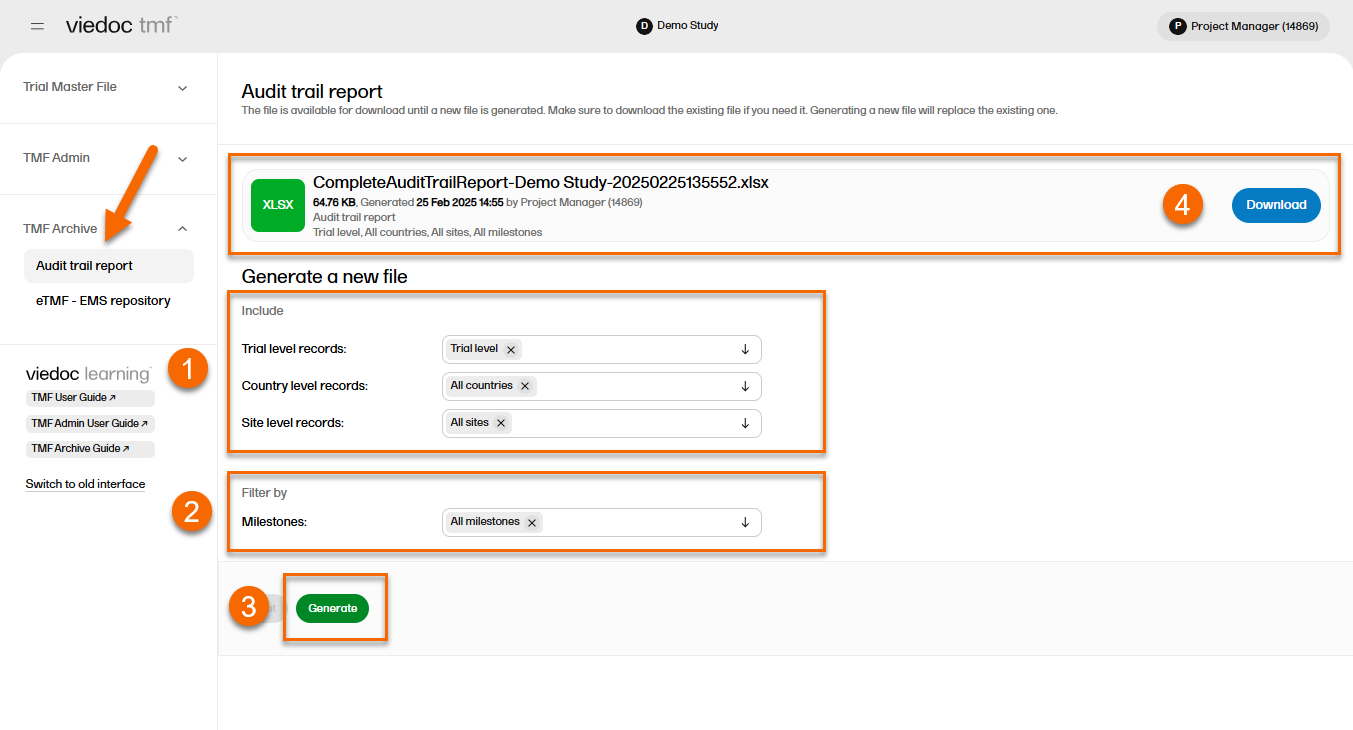This screenshot has height=730, width=1353.
Task: Click the green XLSX file icon
Action: click(278, 205)
